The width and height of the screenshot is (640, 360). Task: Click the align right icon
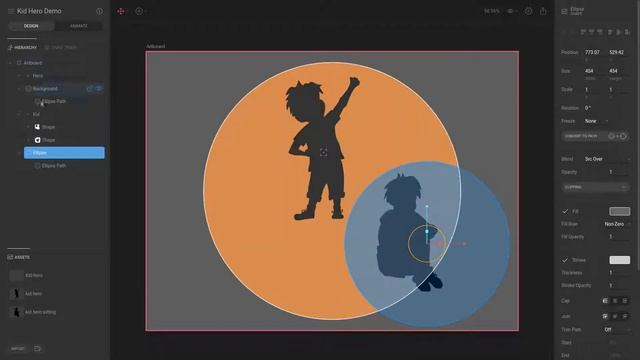(600, 32)
